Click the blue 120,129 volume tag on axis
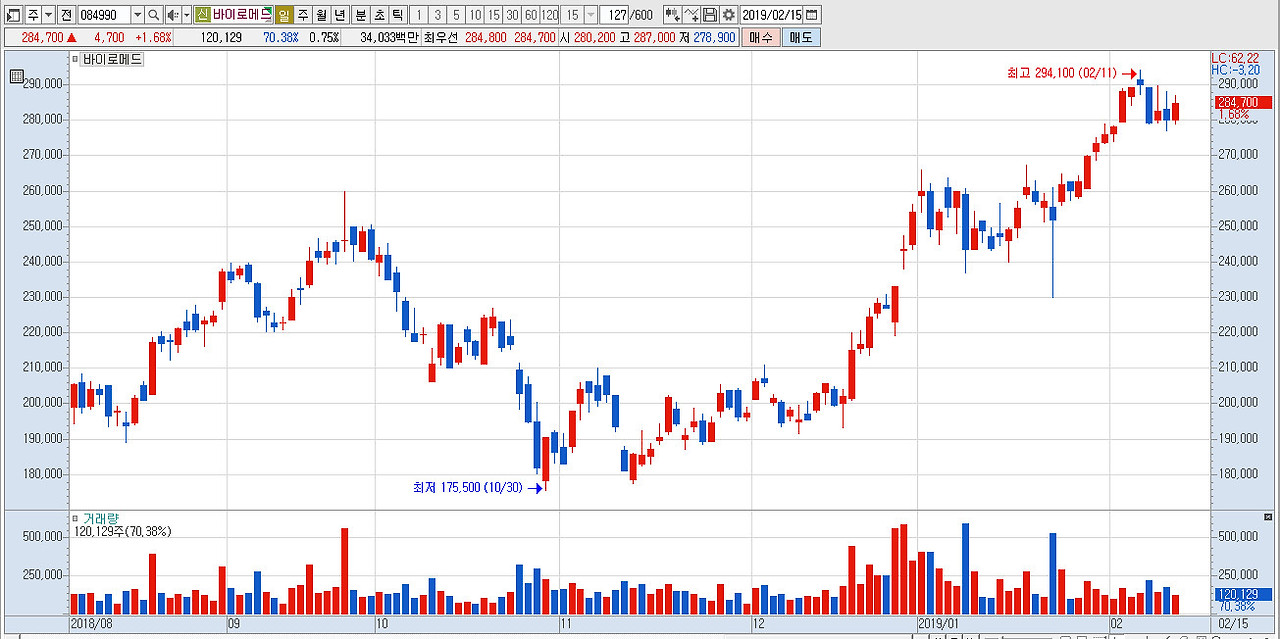 1243,594
